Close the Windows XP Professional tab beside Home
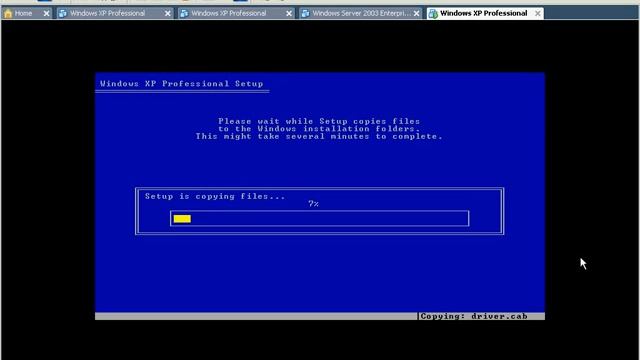The image size is (640, 360). click(x=167, y=13)
